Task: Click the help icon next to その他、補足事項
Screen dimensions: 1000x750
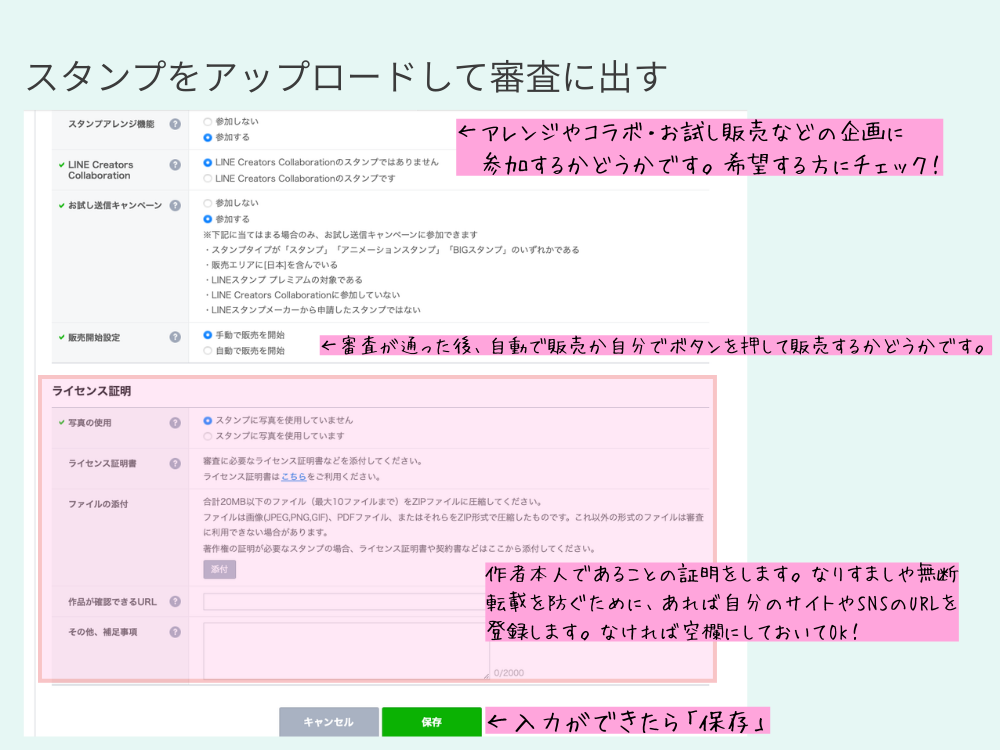Action: [x=173, y=631]
